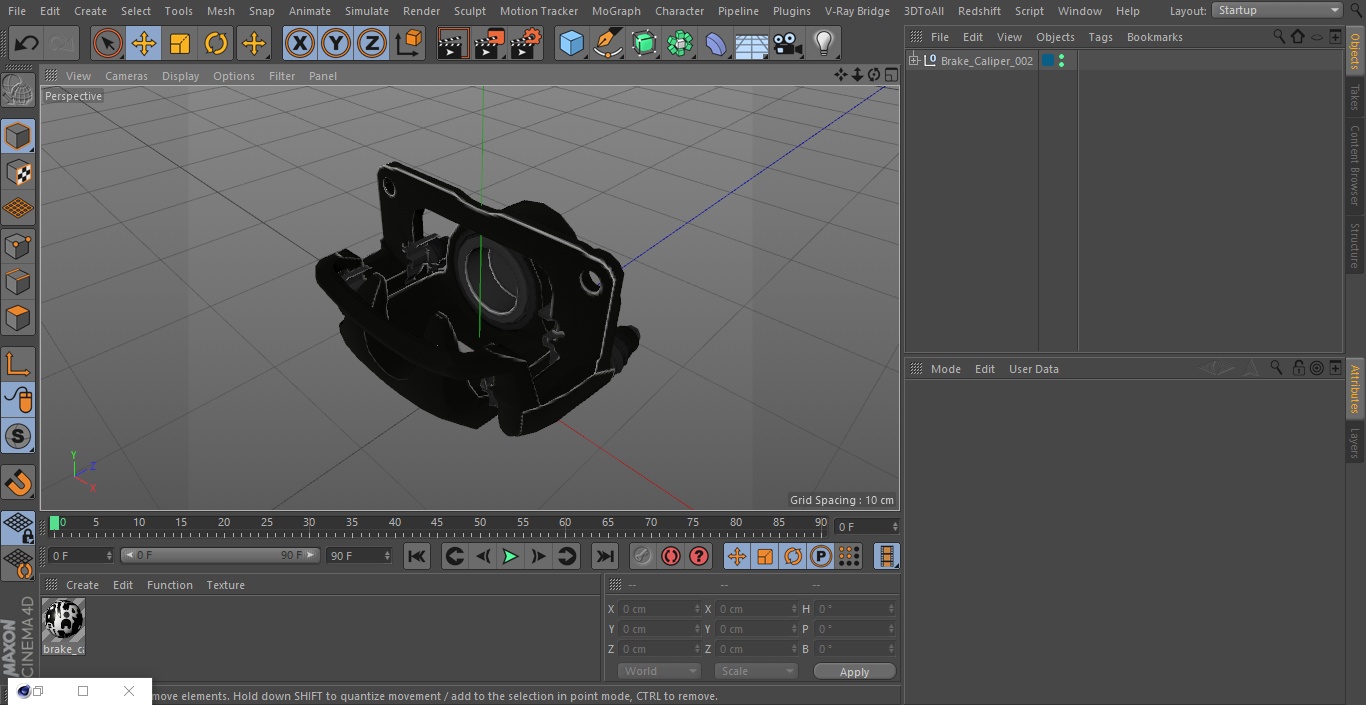Enable Axis mode tool
This screenshot has height=705, width=1366.
[x=18, y=364]
